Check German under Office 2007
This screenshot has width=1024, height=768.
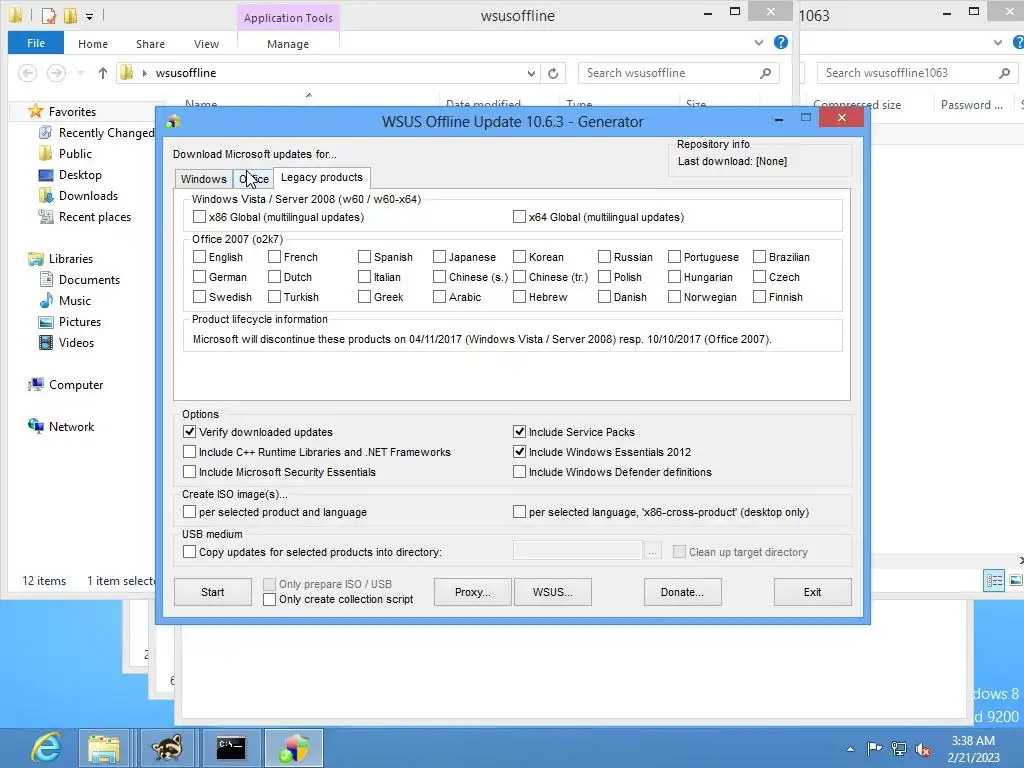[x=199, y=277]
